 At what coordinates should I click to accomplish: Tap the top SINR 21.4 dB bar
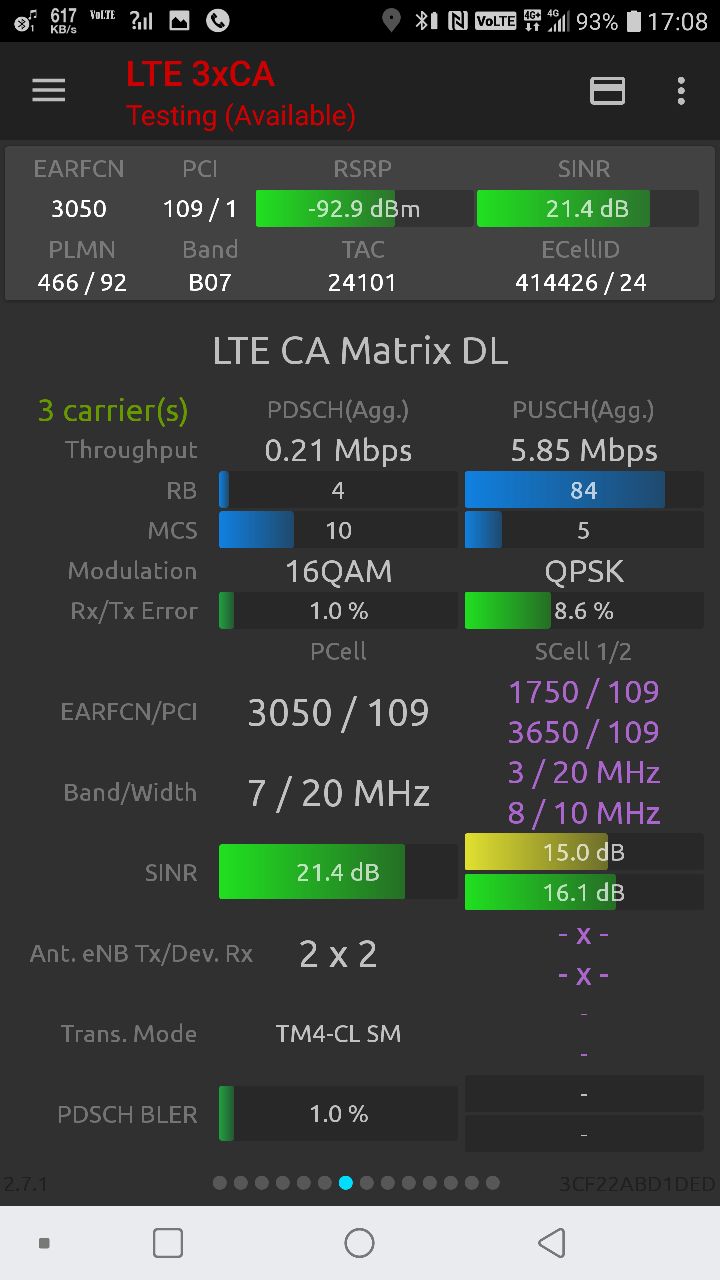pyautogui.click(x=587, y=209)
